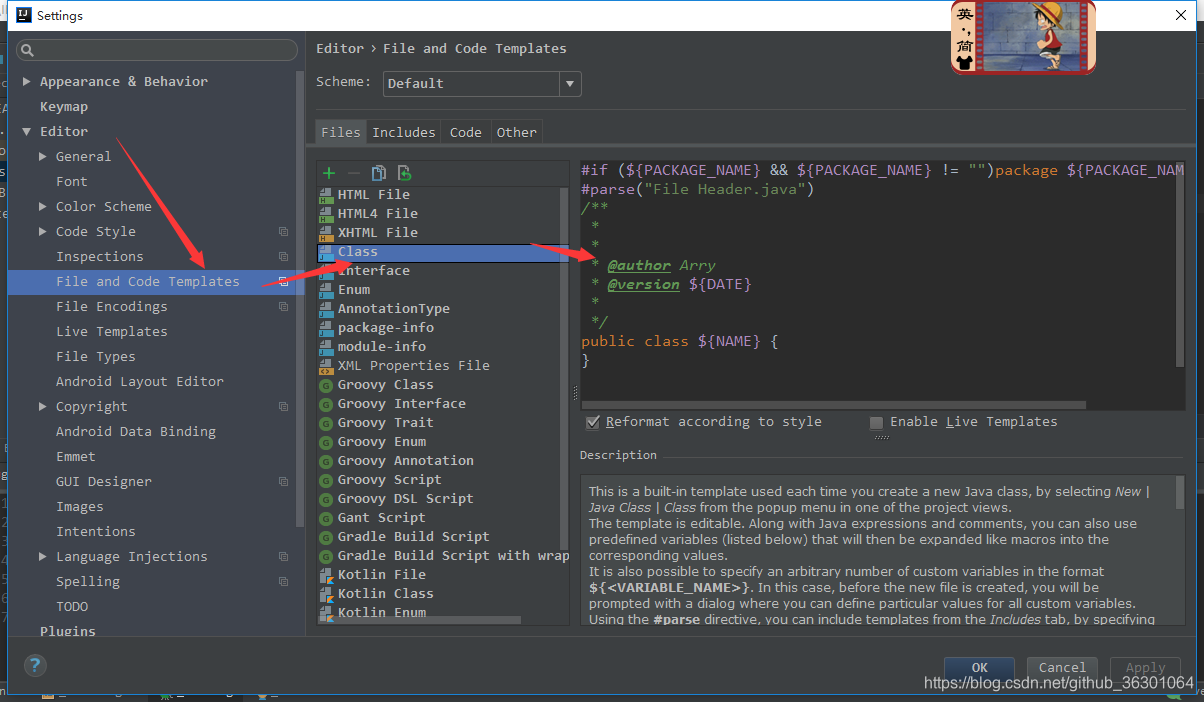Select Groovy Annotation template

406,461
